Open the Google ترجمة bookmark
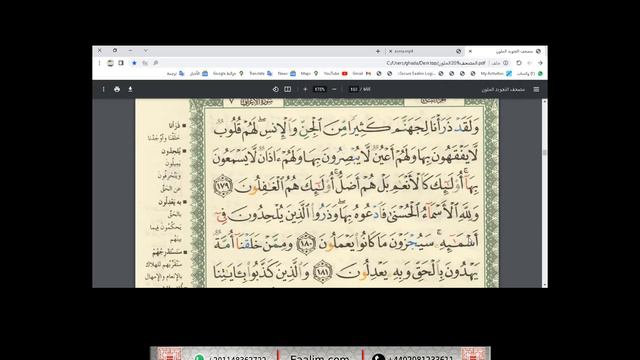This screenshot has height=360, width=640. [228, 73]
